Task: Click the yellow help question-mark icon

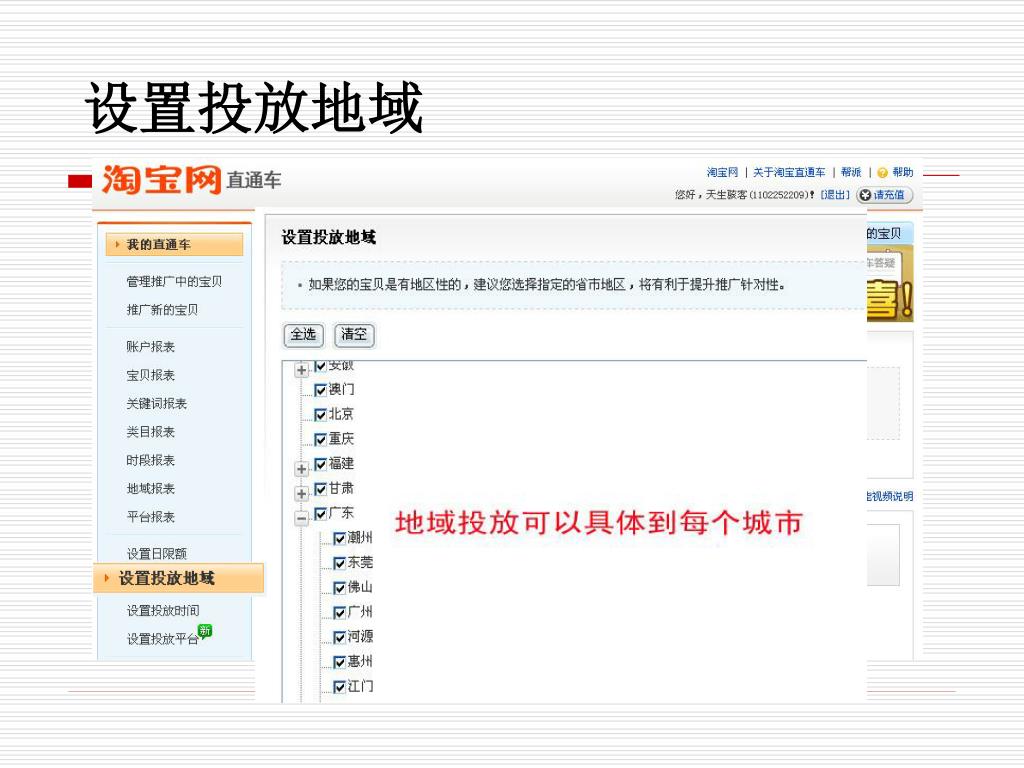Action: pos(882,172)
